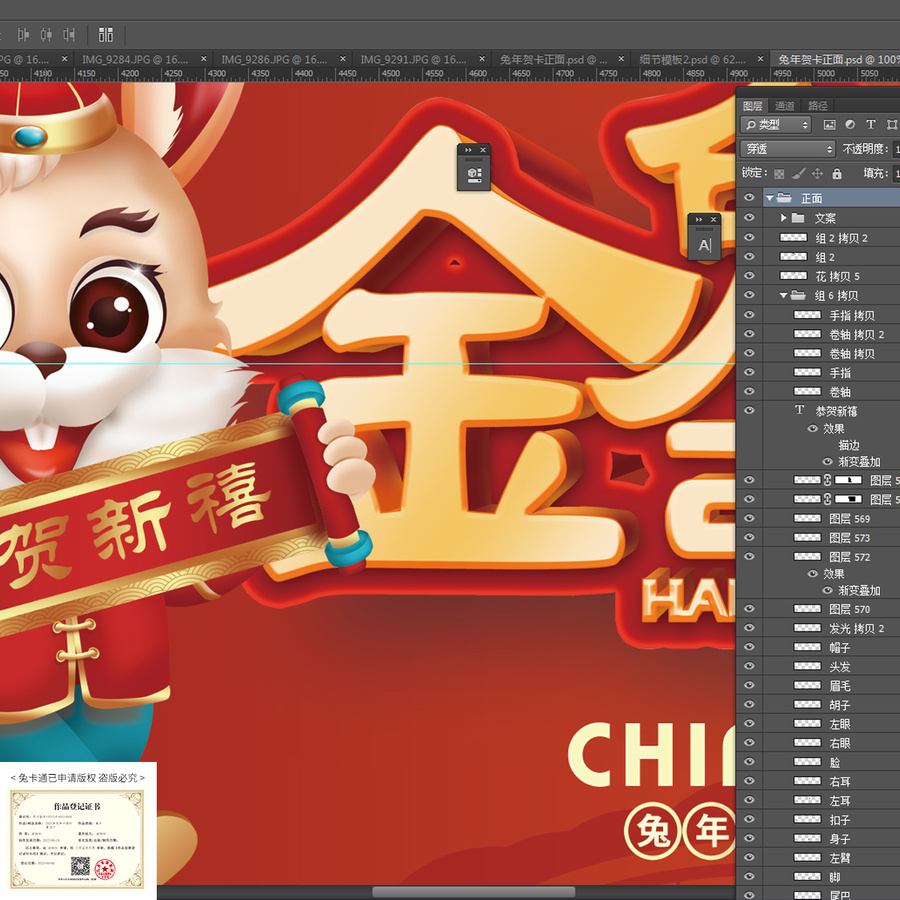The height and width of the screenshot is (900, 900).
Task: Lock transparent pixels in Layers panel
Action: coord(779,173)
